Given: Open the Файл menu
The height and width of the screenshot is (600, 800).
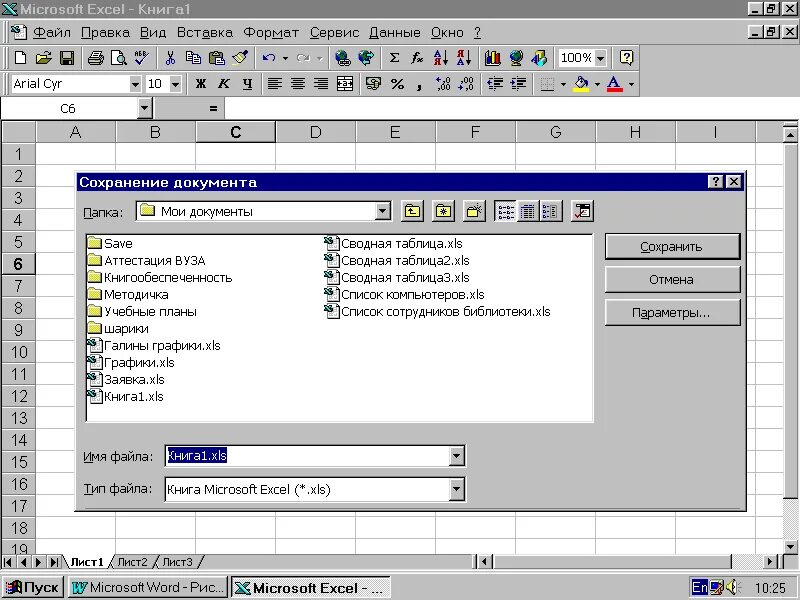Looking at the screenshot, I should [52, 33].
